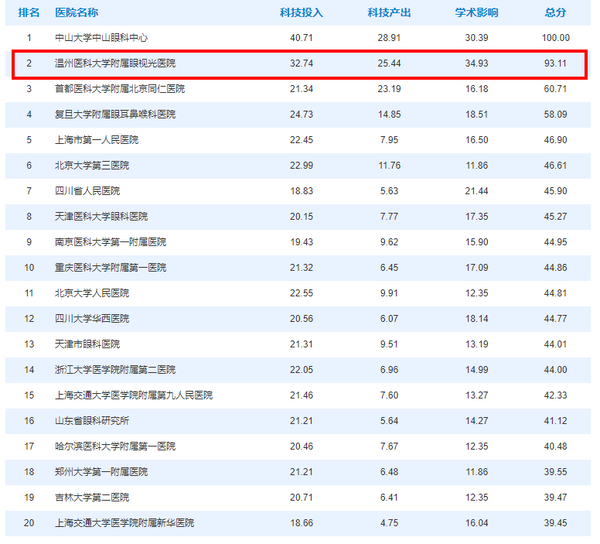The image size is (600, 544).
Task: Select the 34.93 学术影响 value
Action: tap(477, 63)
